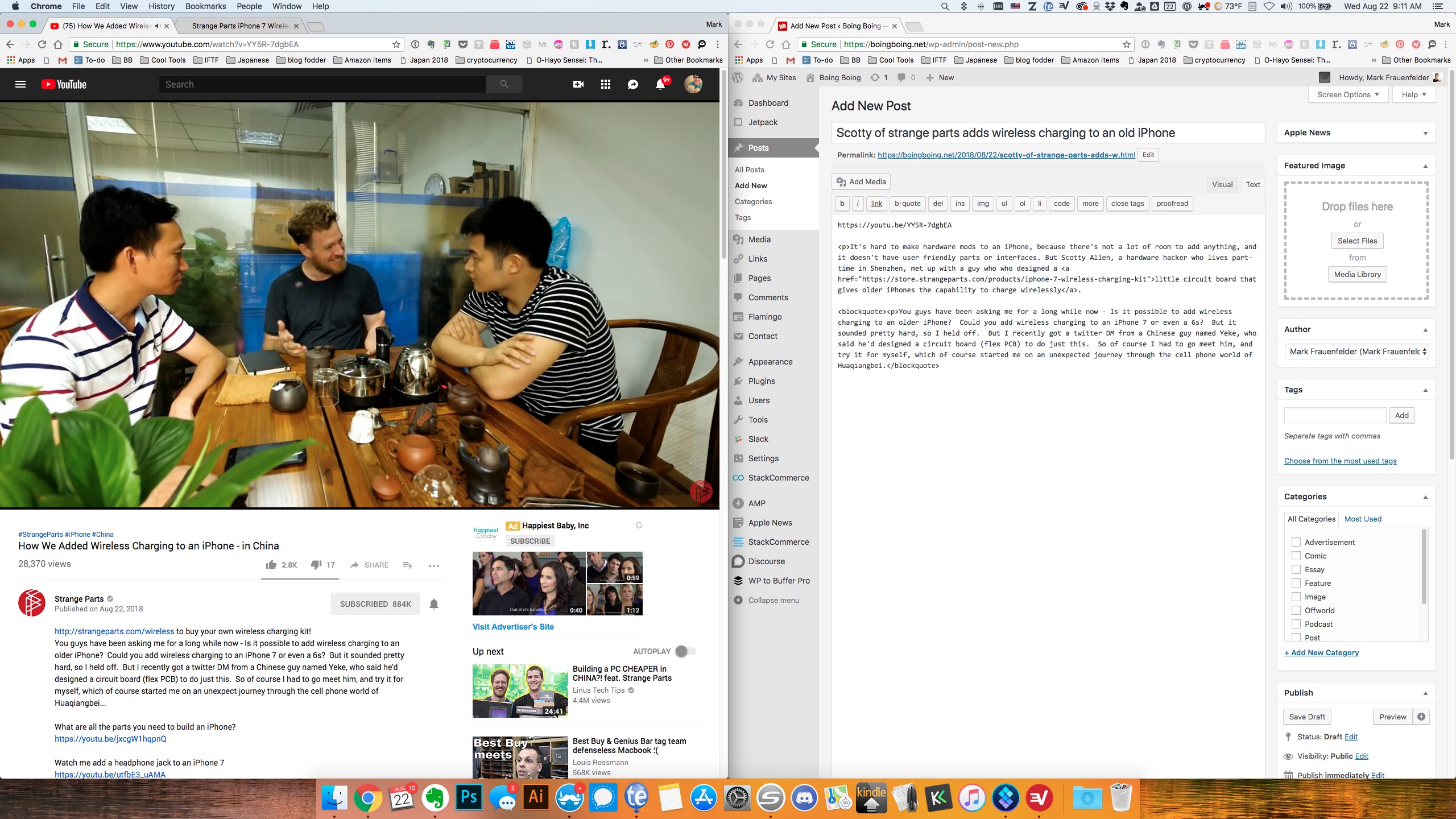
Task: Collapse the Tags panel
Action: tap(1425, 390)
